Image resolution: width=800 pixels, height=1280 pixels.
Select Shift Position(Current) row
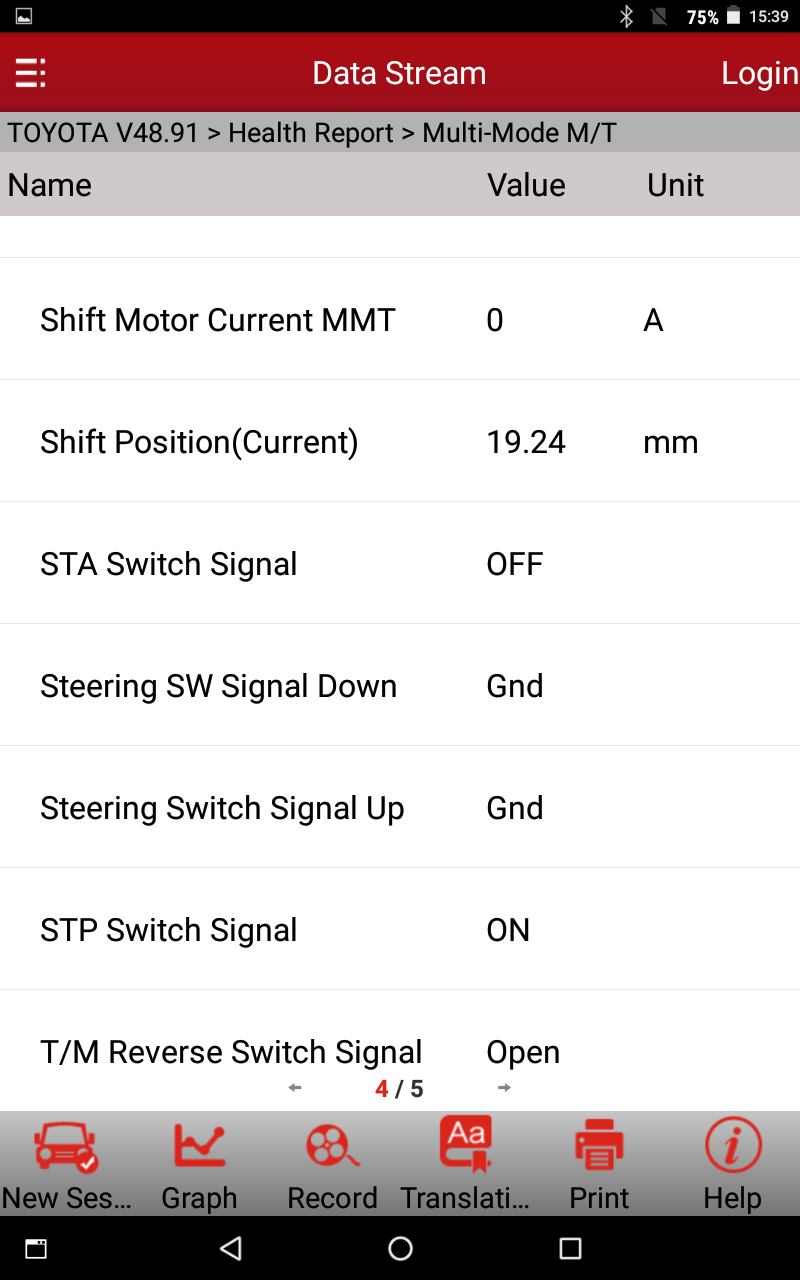(400, 441)
